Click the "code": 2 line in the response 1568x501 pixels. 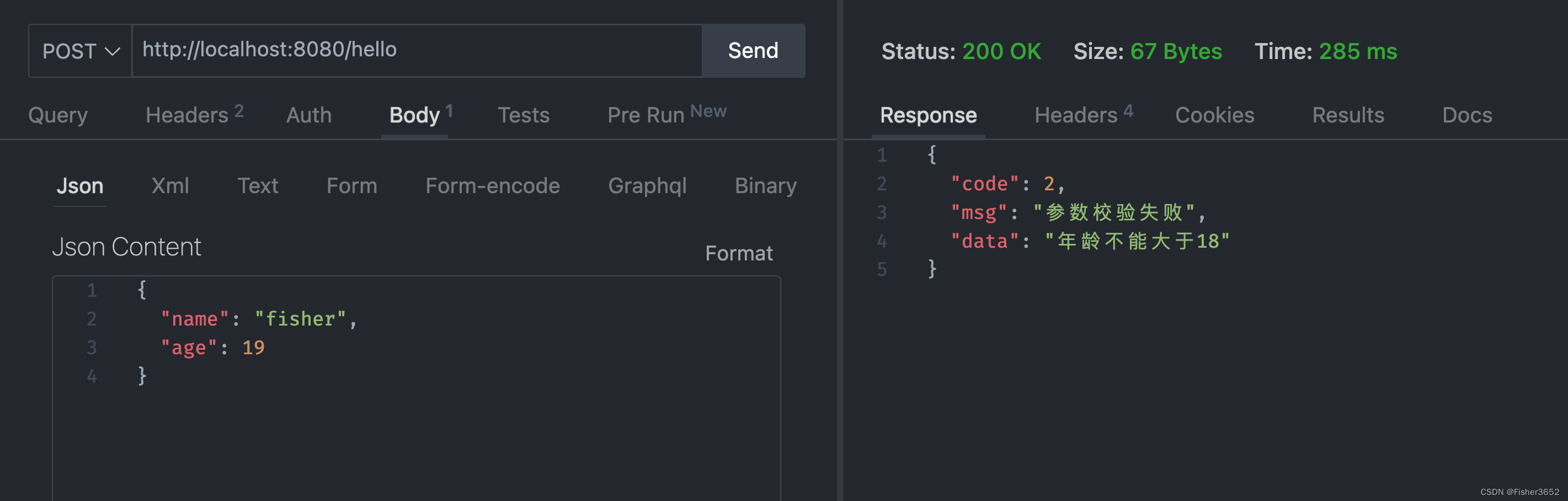[1008, 184]
